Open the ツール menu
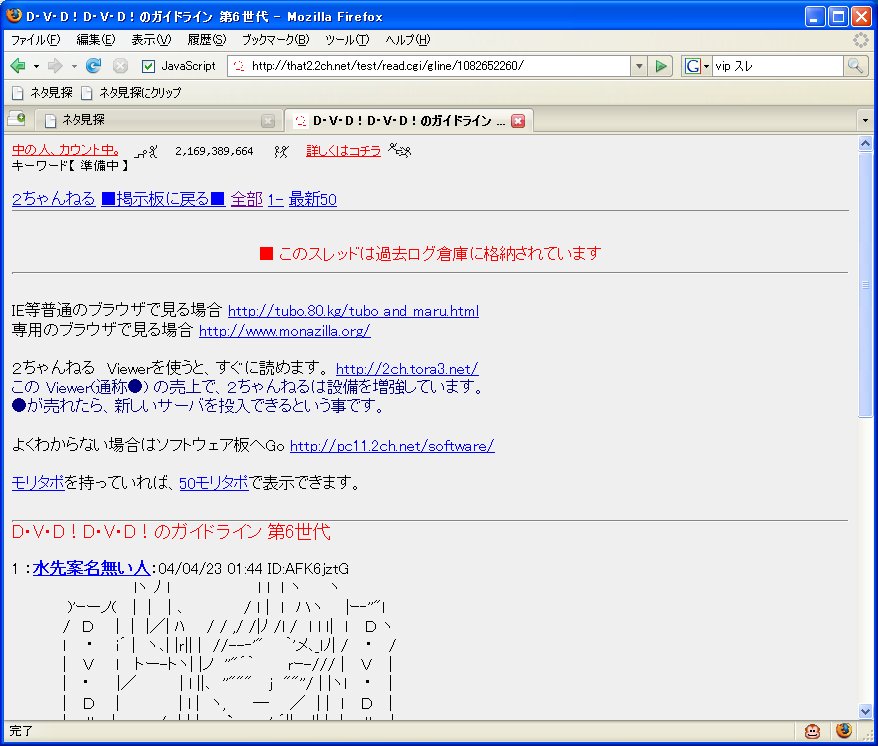878x746 pixels. click(x=347, y=40)
